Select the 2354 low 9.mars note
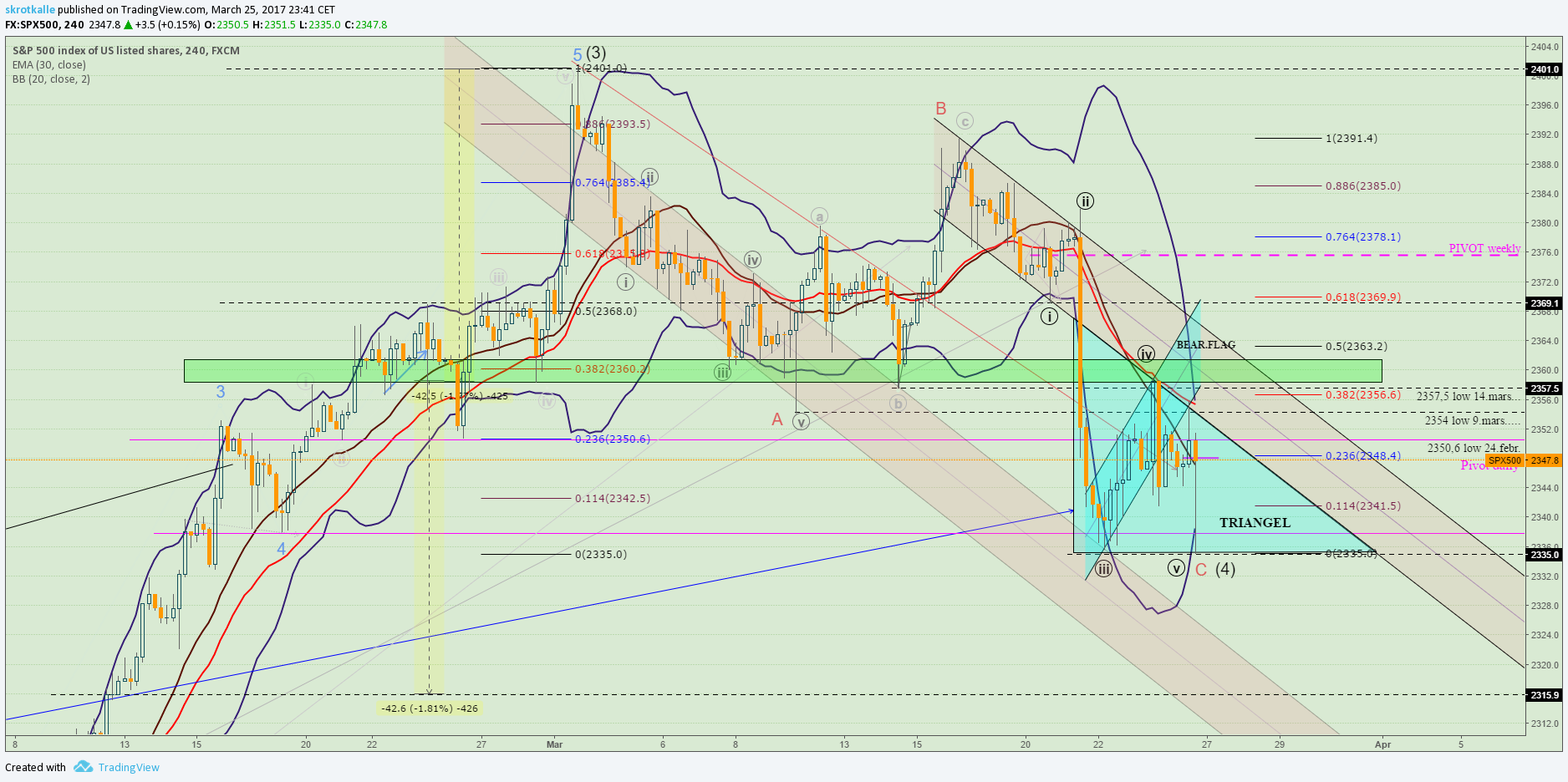The image size is (1568, 782). coord(1473,420)
